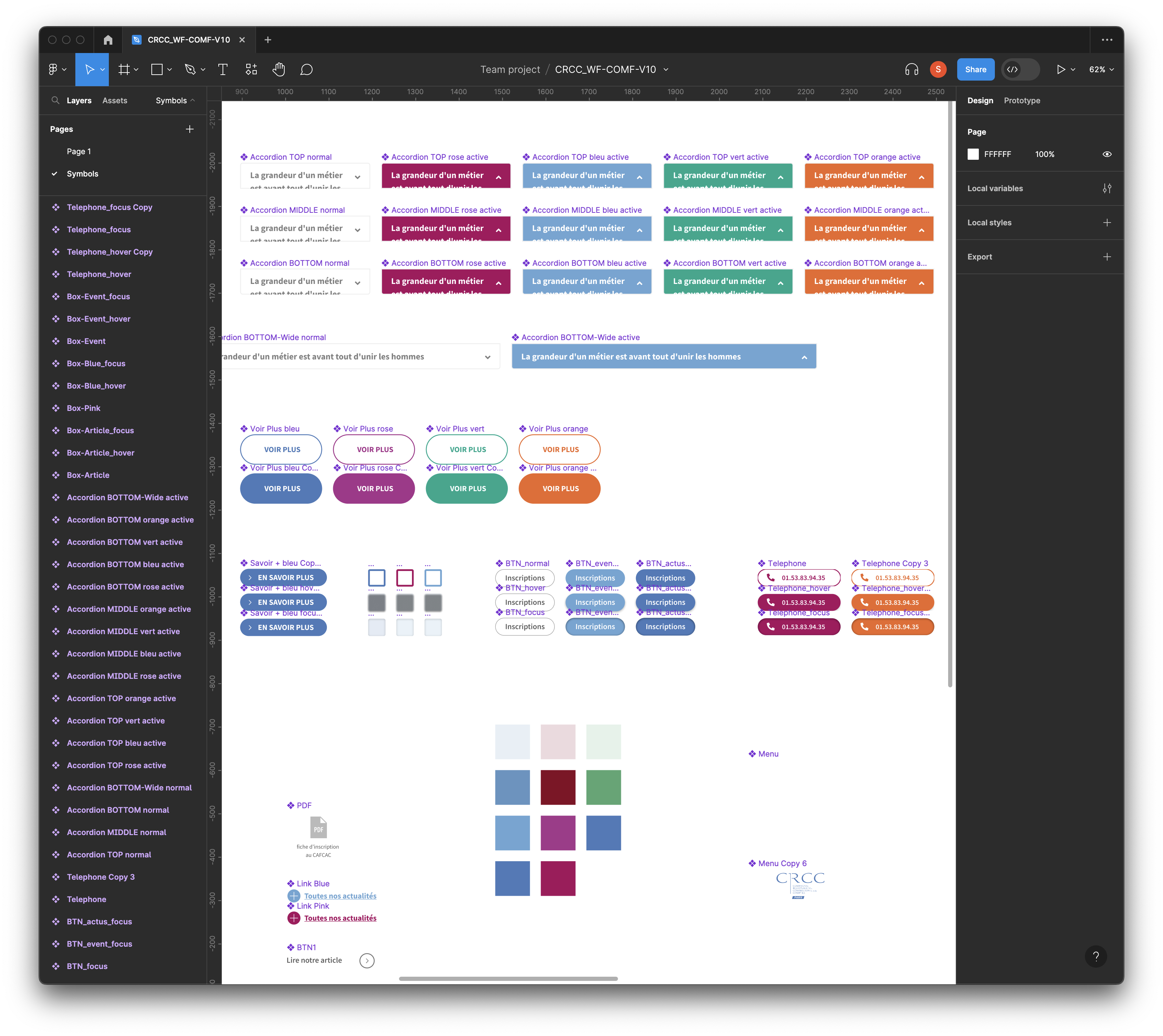
Task: Select the Text tool in toolbar
Action: [x=223, y=69]
